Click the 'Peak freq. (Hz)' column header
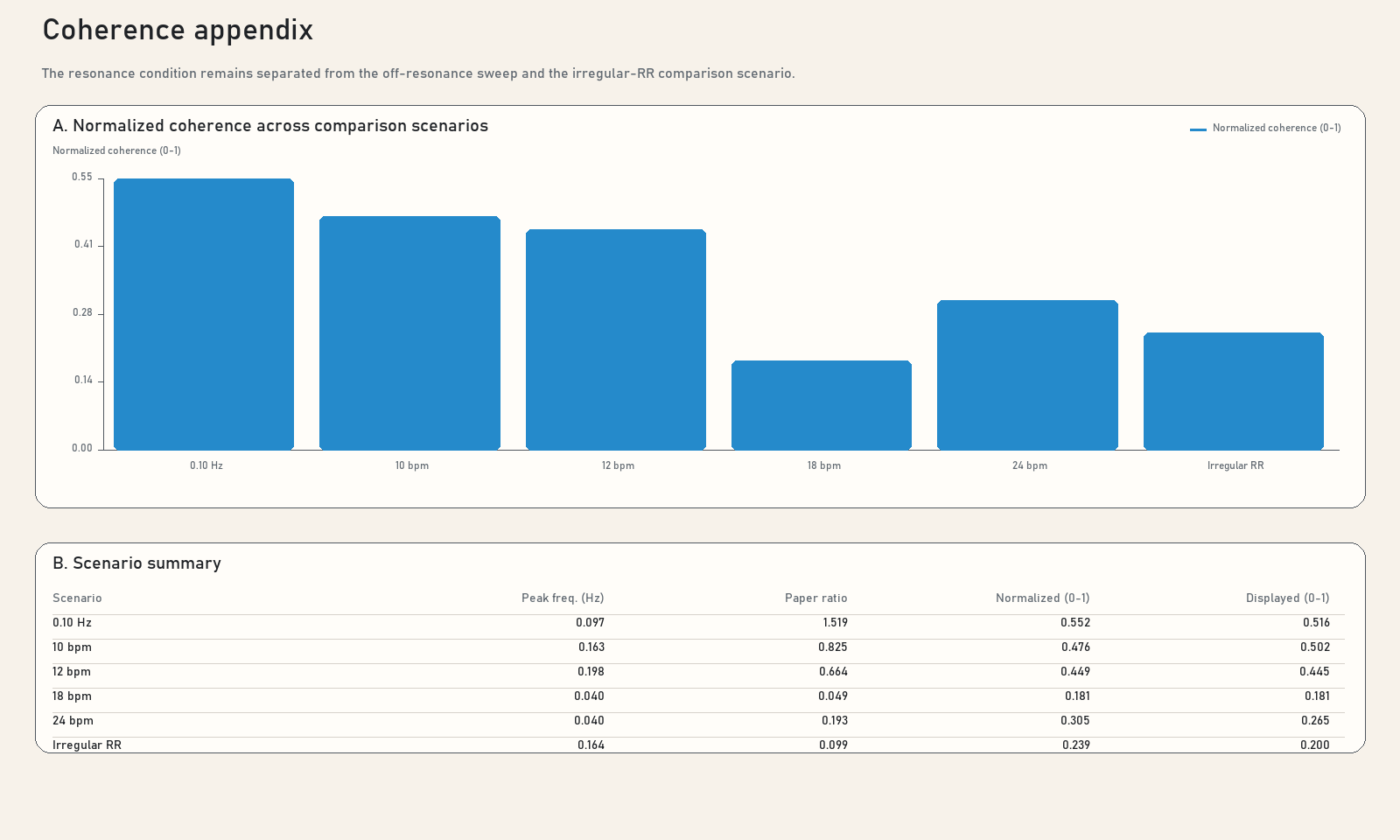 (x=563, y=598)
